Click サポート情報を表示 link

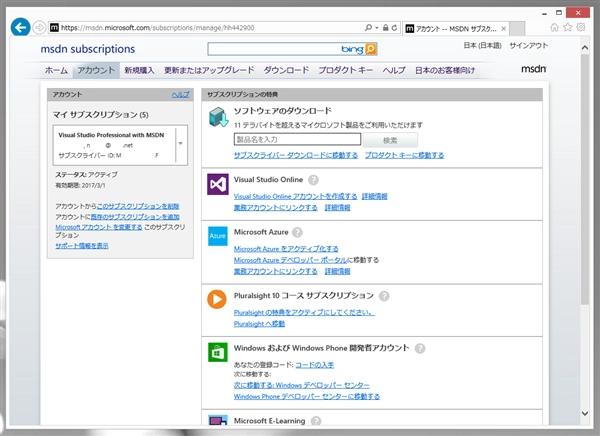click(x=82, y=246)
